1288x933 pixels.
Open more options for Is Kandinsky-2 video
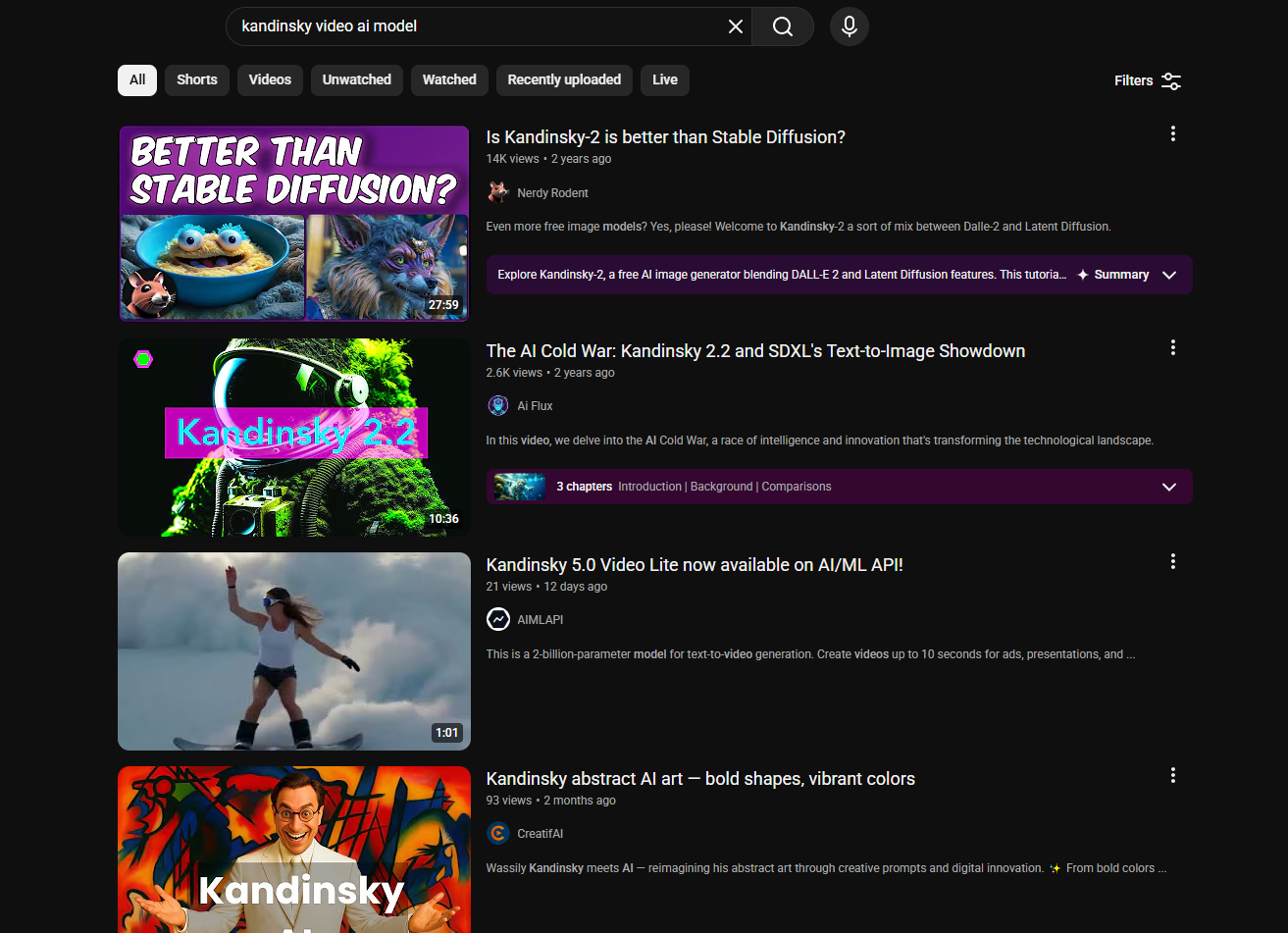tap(1173, 134)
